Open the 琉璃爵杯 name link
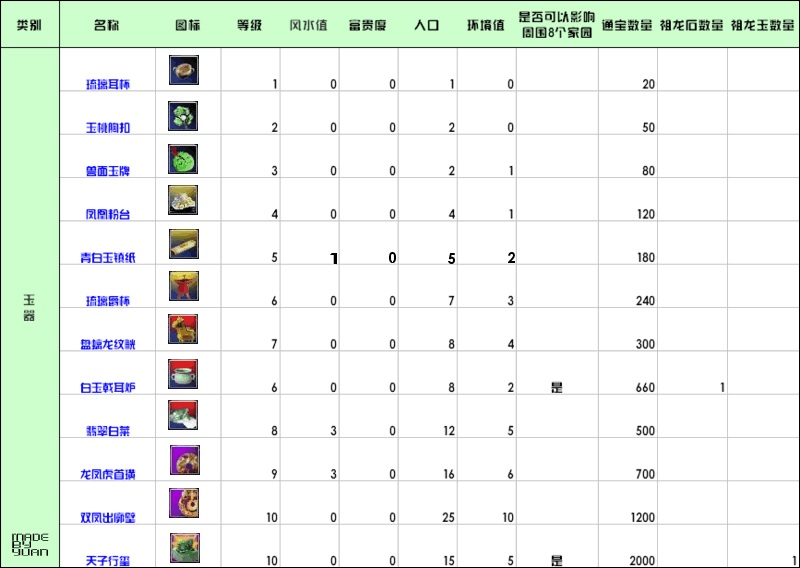This screenshot has width=800, height=568. (108, 301)
